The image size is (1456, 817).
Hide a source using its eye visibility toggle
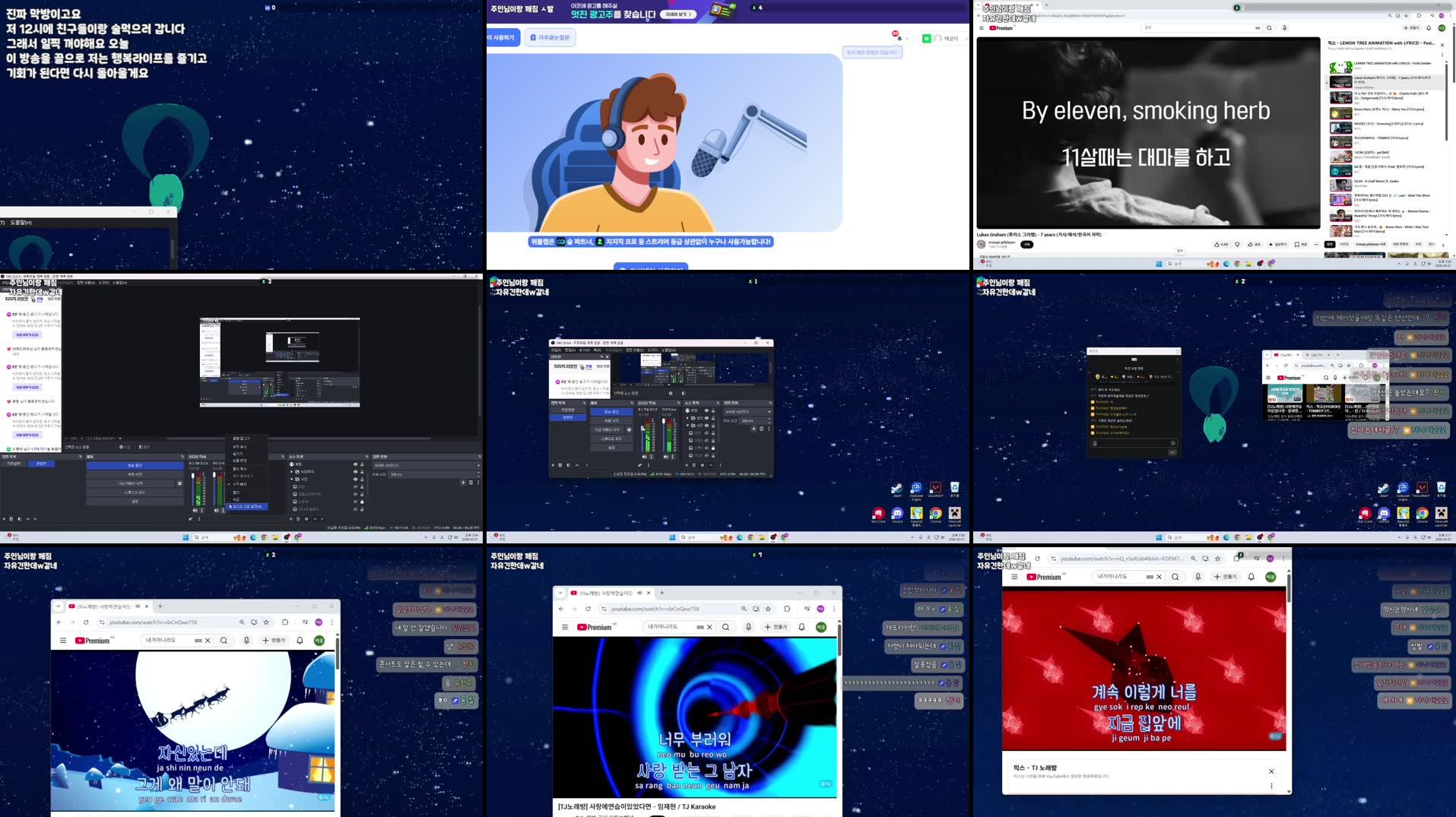point(706,410)
